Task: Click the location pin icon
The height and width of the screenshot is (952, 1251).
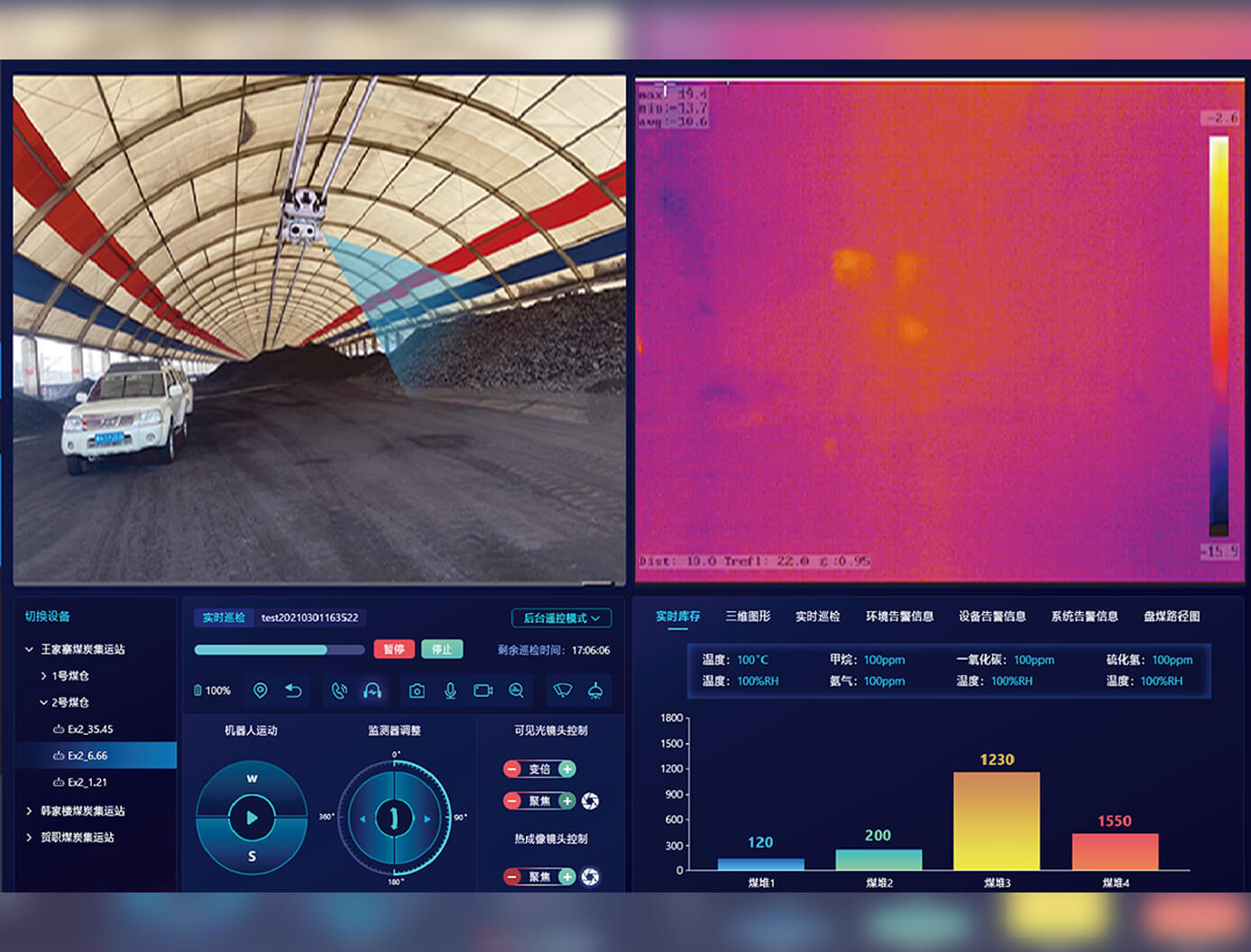Action: pos(260,691)
